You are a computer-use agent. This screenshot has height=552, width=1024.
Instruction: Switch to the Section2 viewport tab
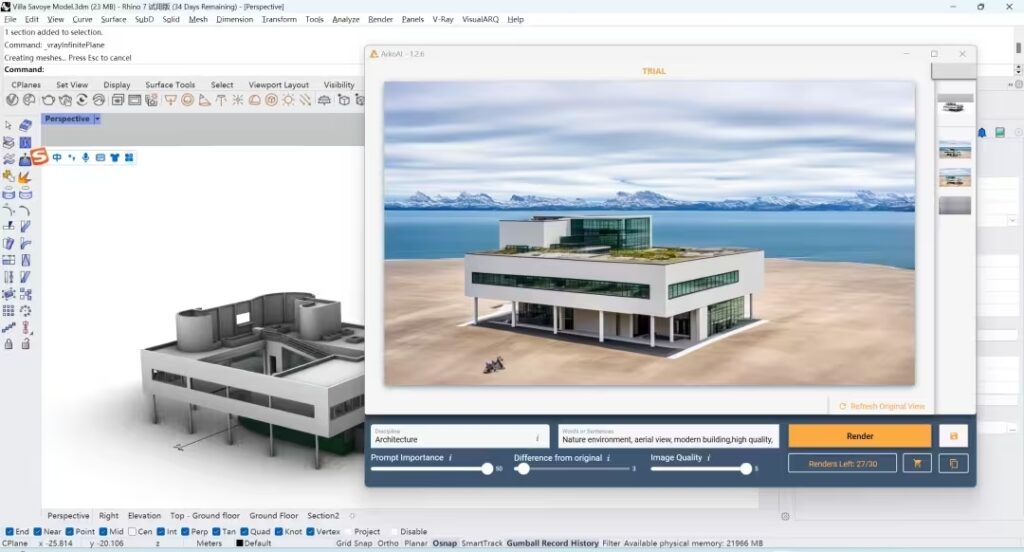pos(323,515)
